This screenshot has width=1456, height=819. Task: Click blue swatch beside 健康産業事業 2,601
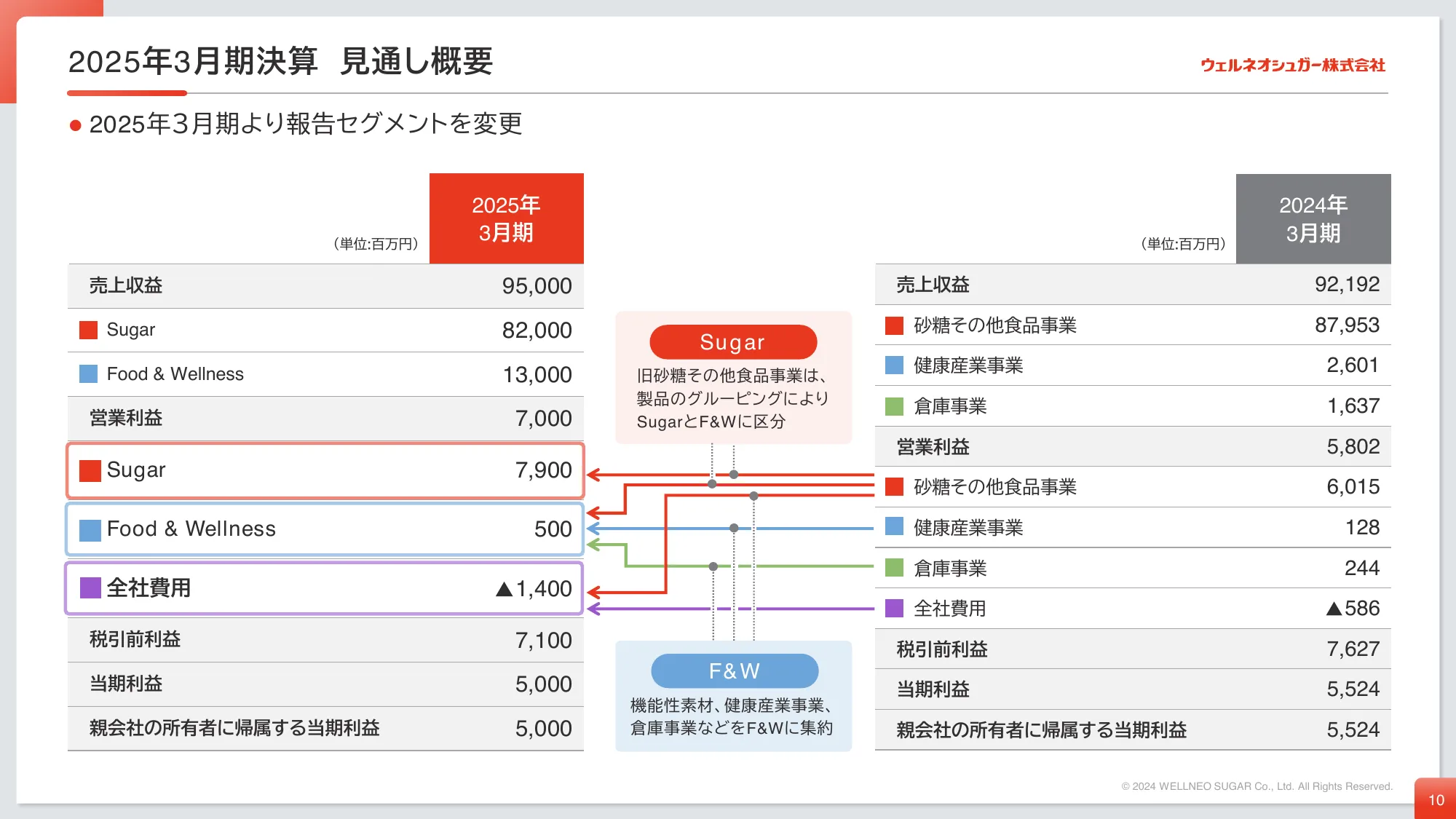894,365
